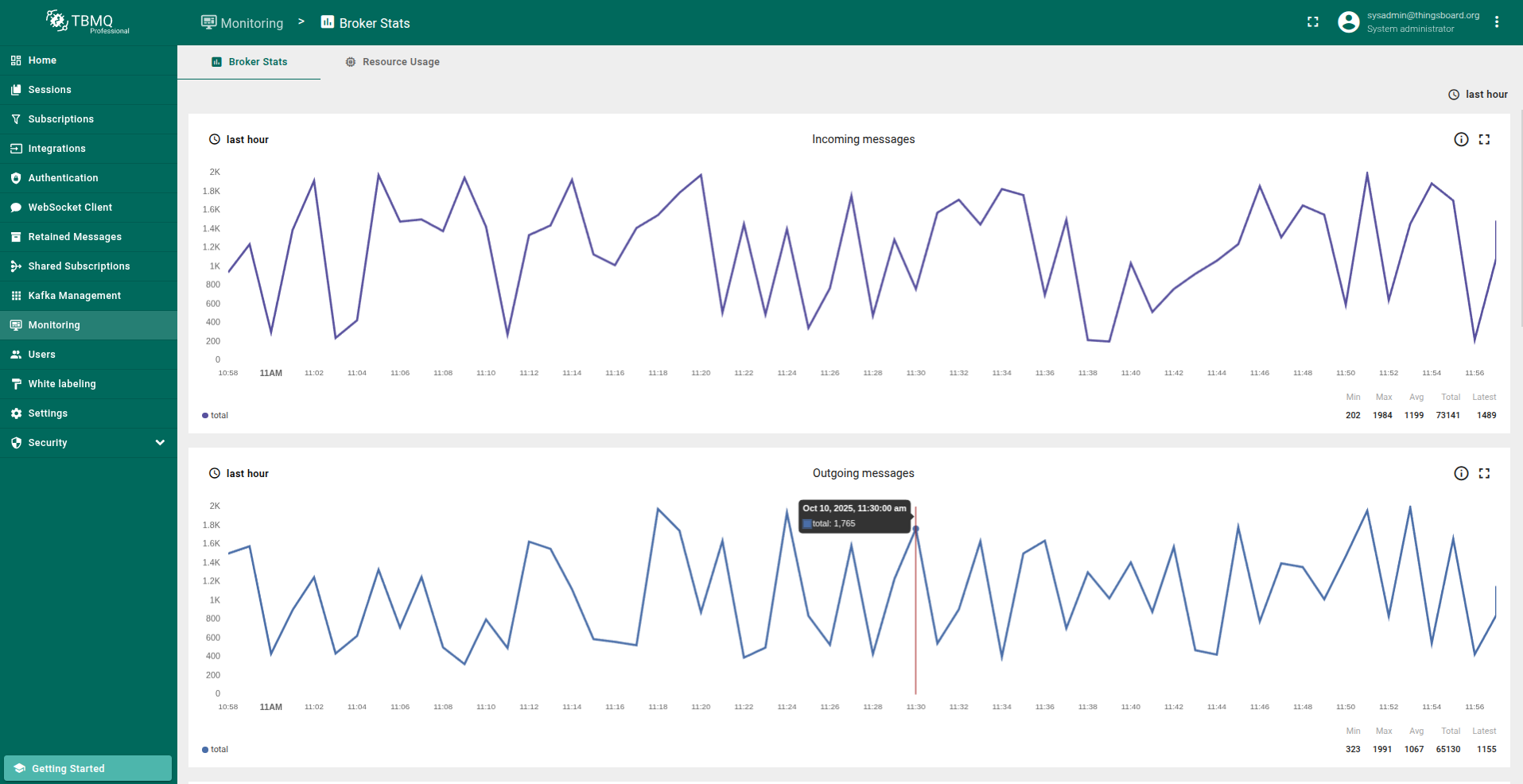
Task: Open Shared Subscriptions in the sidebar
Action: [x=79, y=266]
